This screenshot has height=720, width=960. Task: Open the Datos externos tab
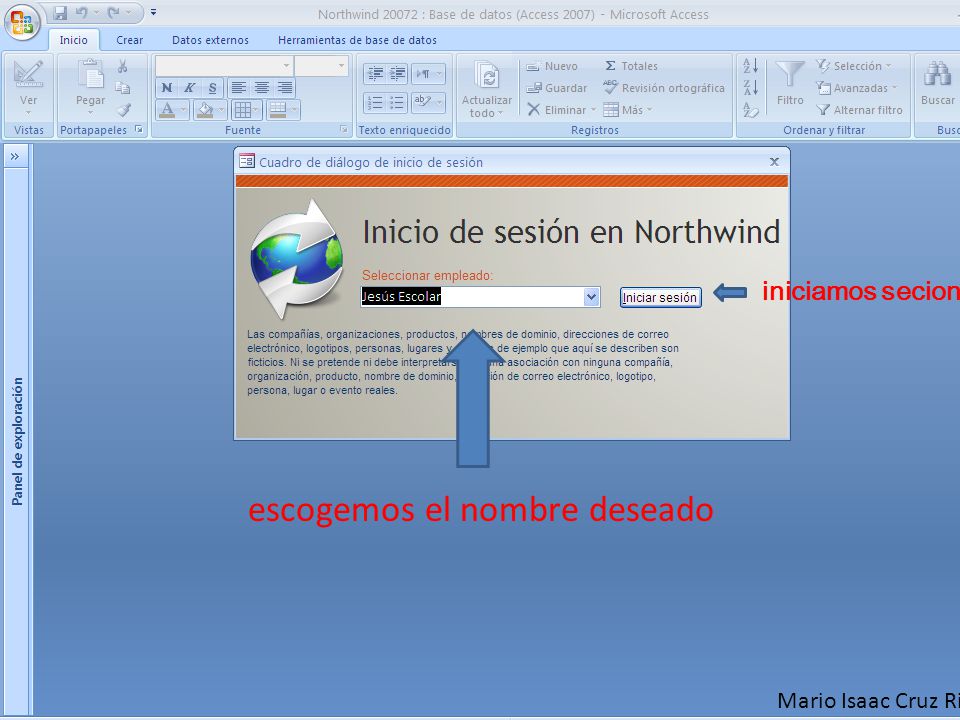[210, 40]
